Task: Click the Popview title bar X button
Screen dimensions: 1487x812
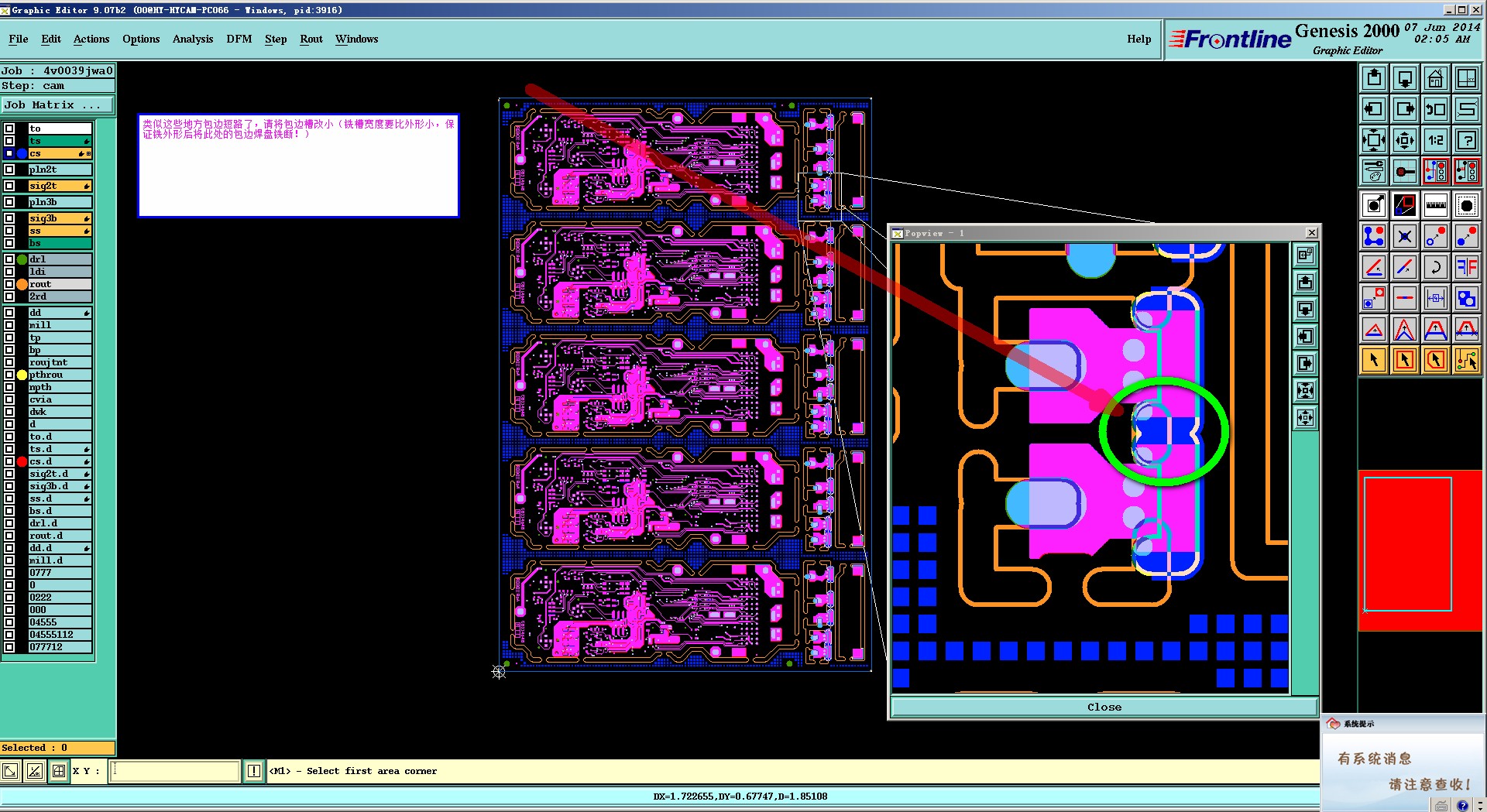Action: (1312, 233)
